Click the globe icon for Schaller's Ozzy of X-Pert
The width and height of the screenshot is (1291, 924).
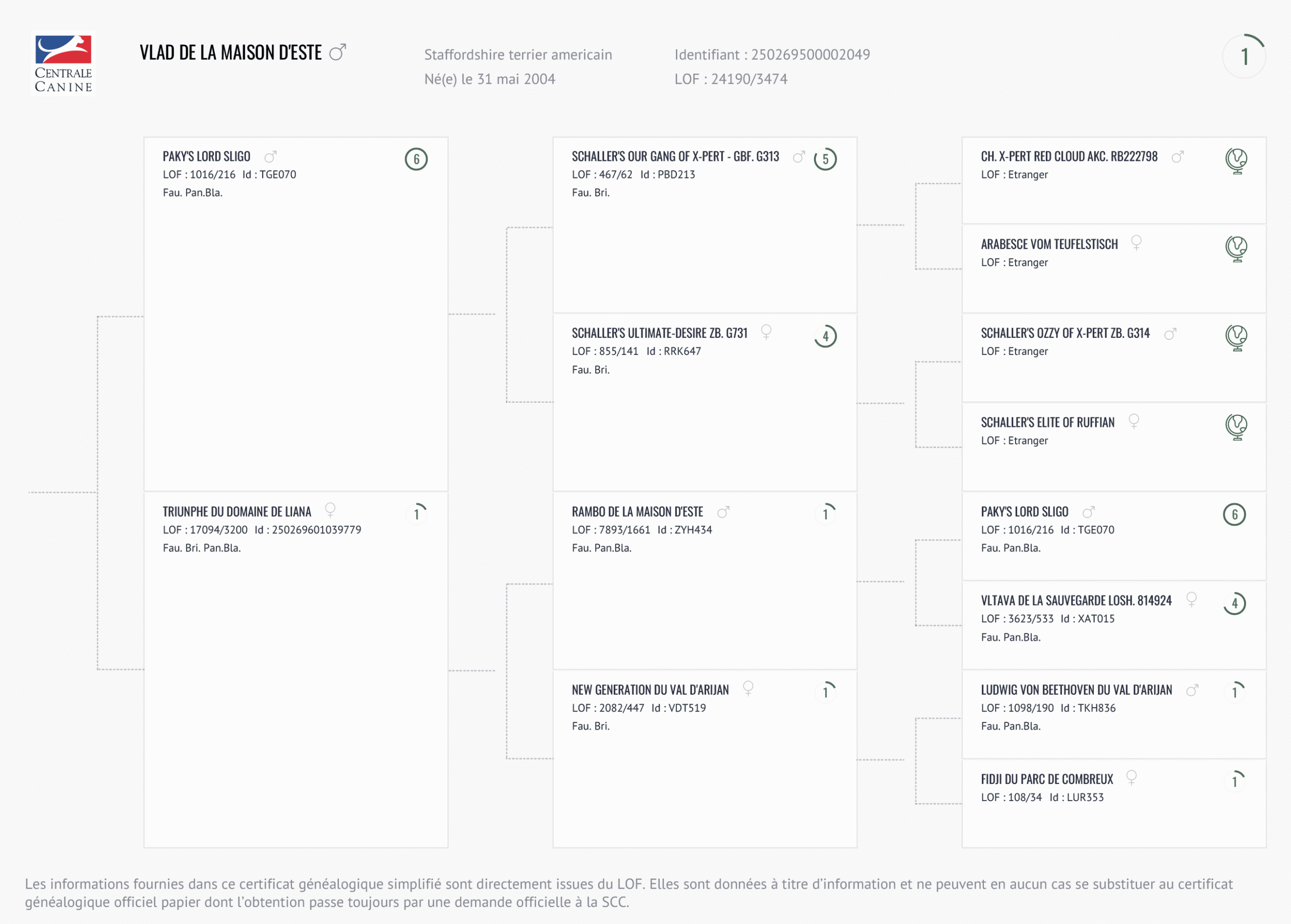pos(1236,337)
